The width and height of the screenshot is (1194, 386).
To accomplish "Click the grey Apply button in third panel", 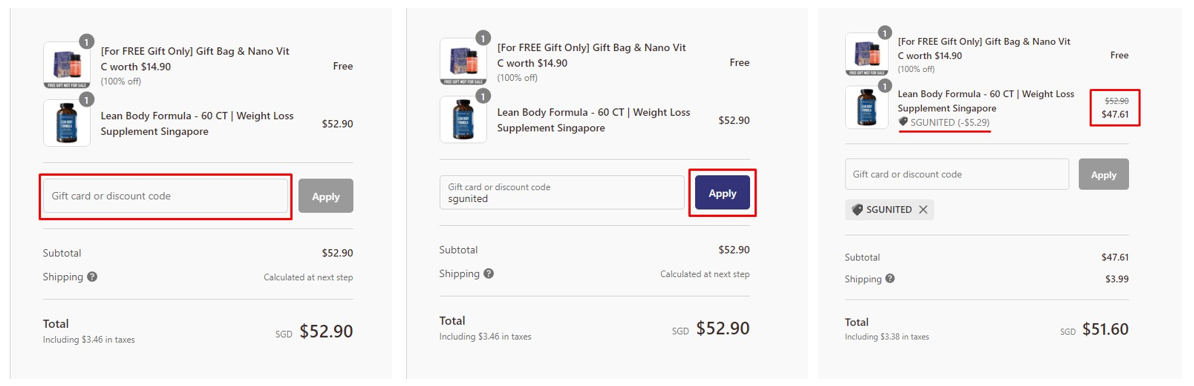I will [x=1103, y=174].
